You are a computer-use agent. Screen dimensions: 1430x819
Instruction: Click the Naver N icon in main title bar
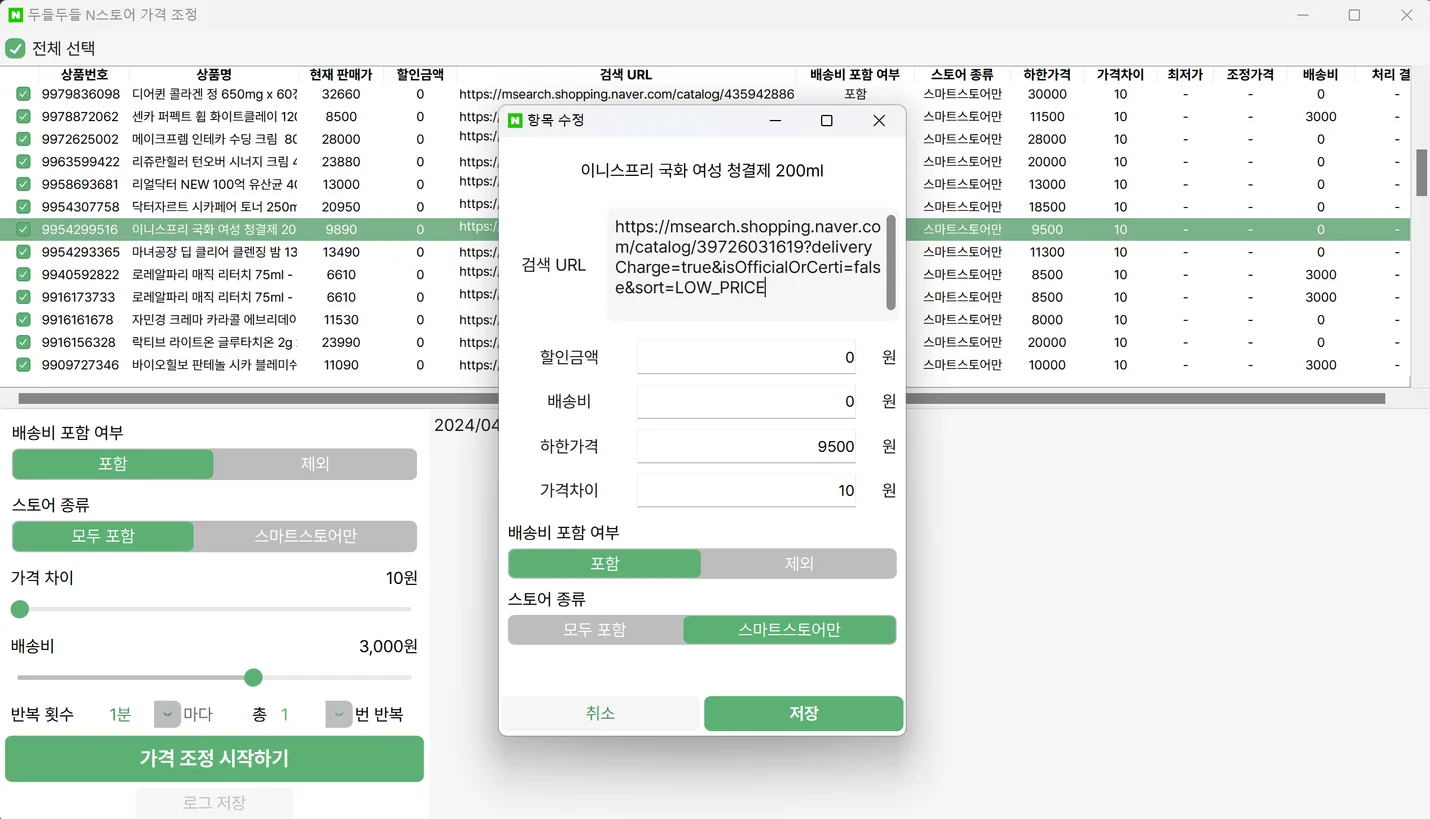[15, 15]
